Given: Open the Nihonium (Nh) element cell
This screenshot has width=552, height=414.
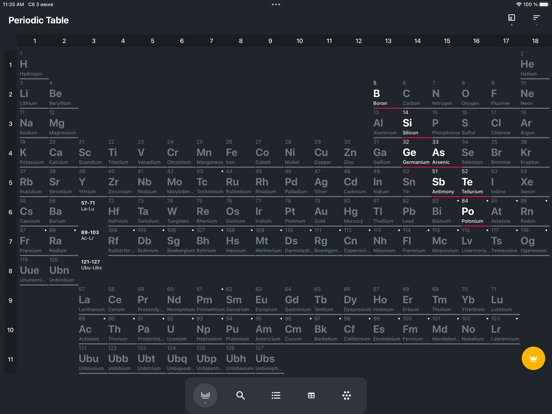Looking at the screenshot, I should [x=387, y=241].
